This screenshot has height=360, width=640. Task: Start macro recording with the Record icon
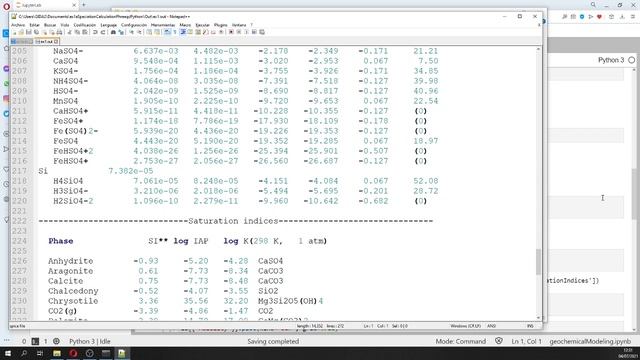coord(231,32)
